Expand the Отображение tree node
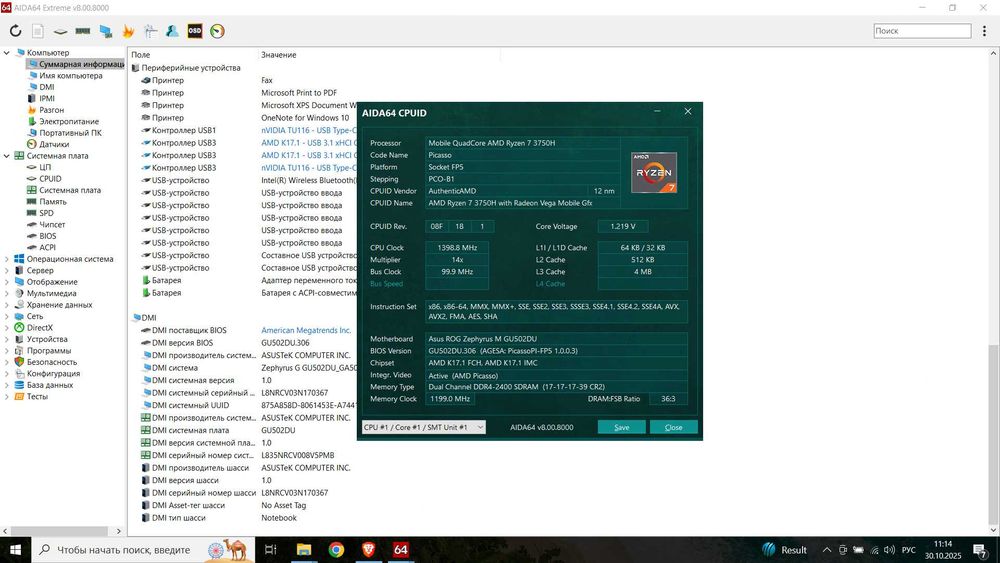1000x563 pixels. coord(6,282)
